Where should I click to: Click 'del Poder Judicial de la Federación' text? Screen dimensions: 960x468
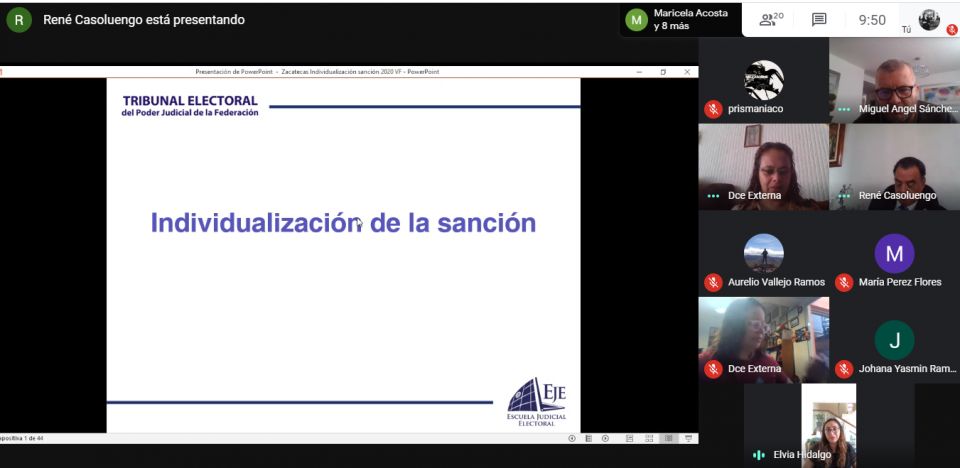pyautogui.click(x=190, y=113)
